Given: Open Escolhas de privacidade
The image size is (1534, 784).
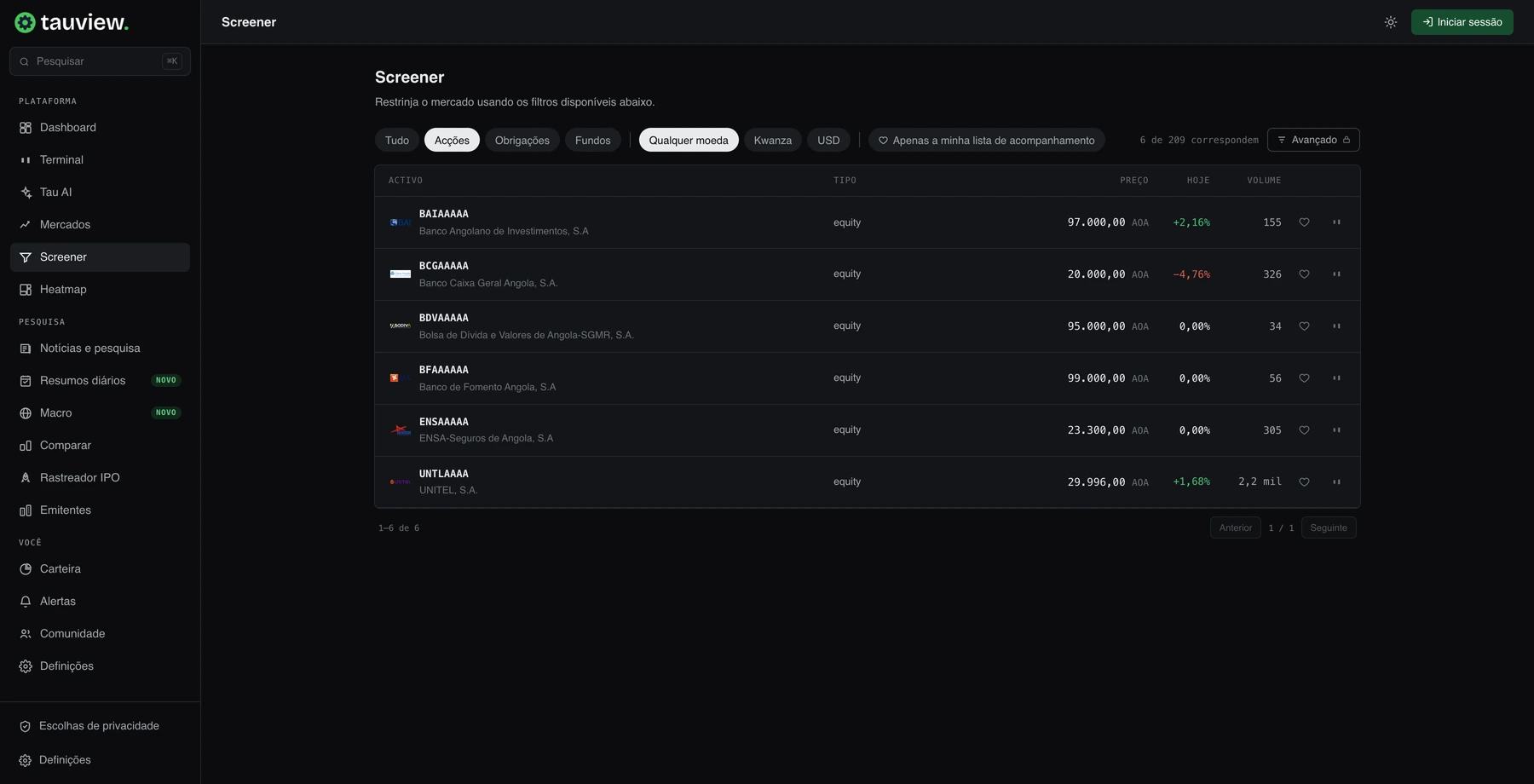Looking at the screenshot, I should coord(100,726).
